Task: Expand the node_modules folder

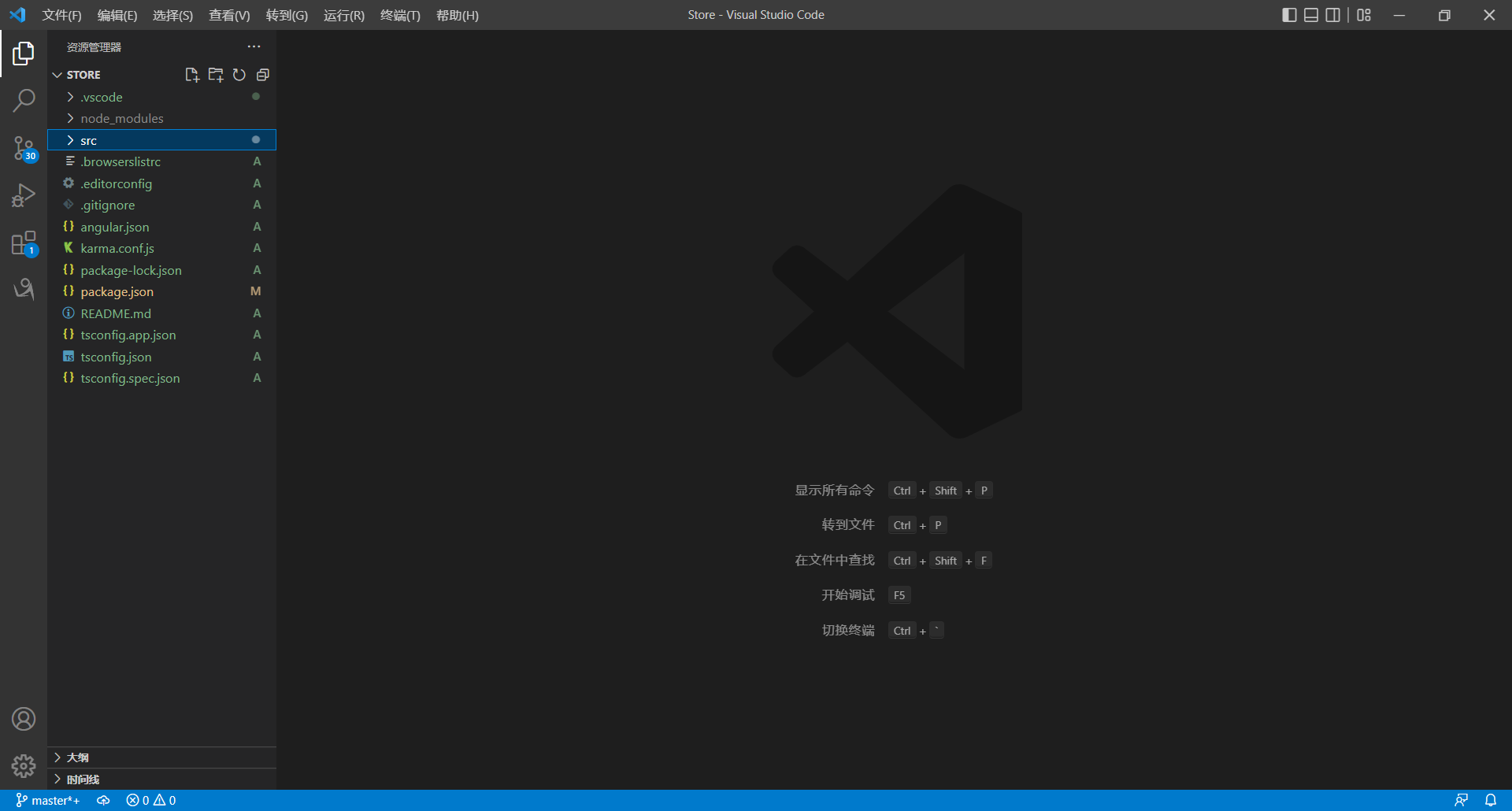Action: pyautogui.click(x=161, y=118)
